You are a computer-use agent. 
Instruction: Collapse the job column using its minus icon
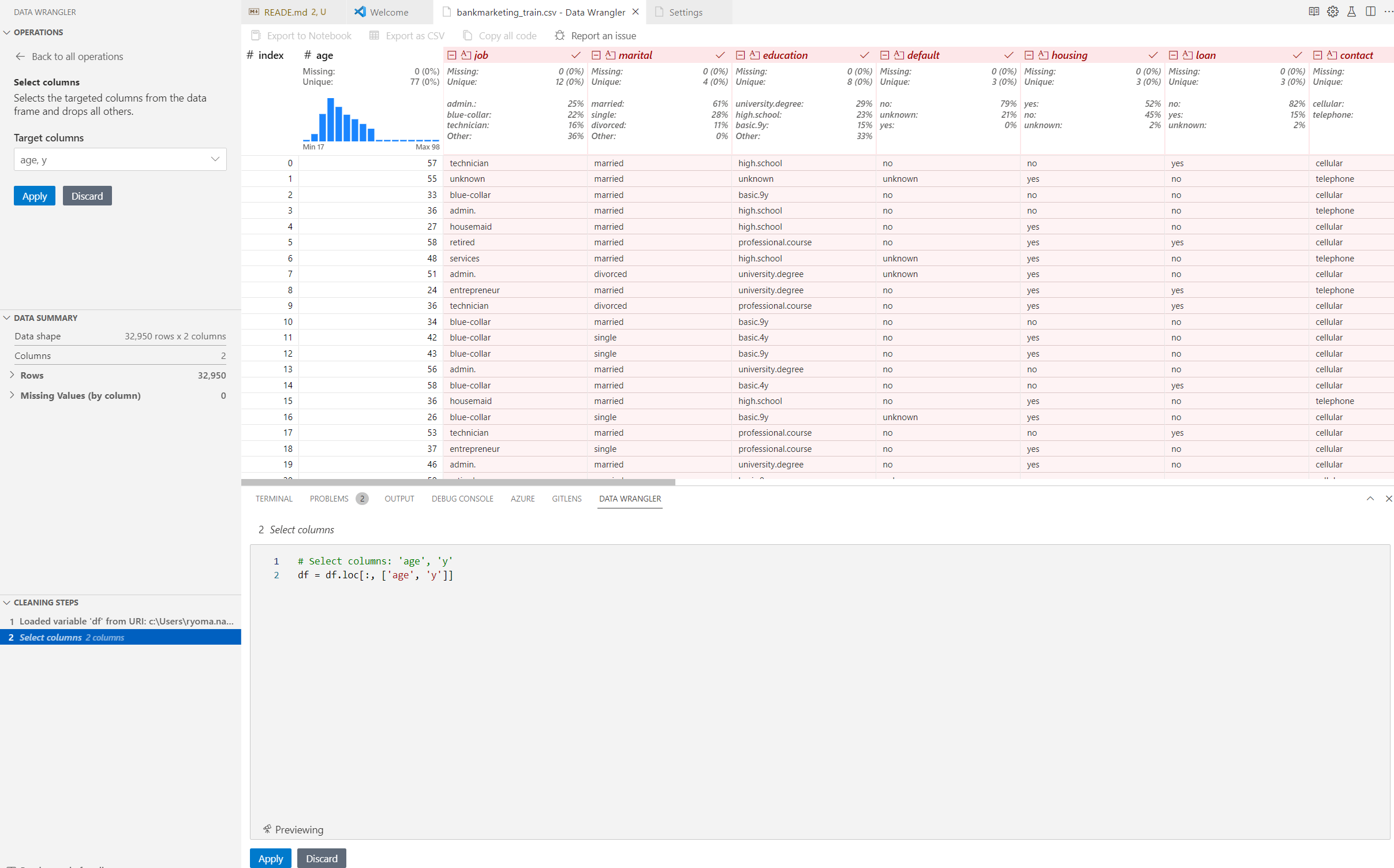click(x=452, y=55)
